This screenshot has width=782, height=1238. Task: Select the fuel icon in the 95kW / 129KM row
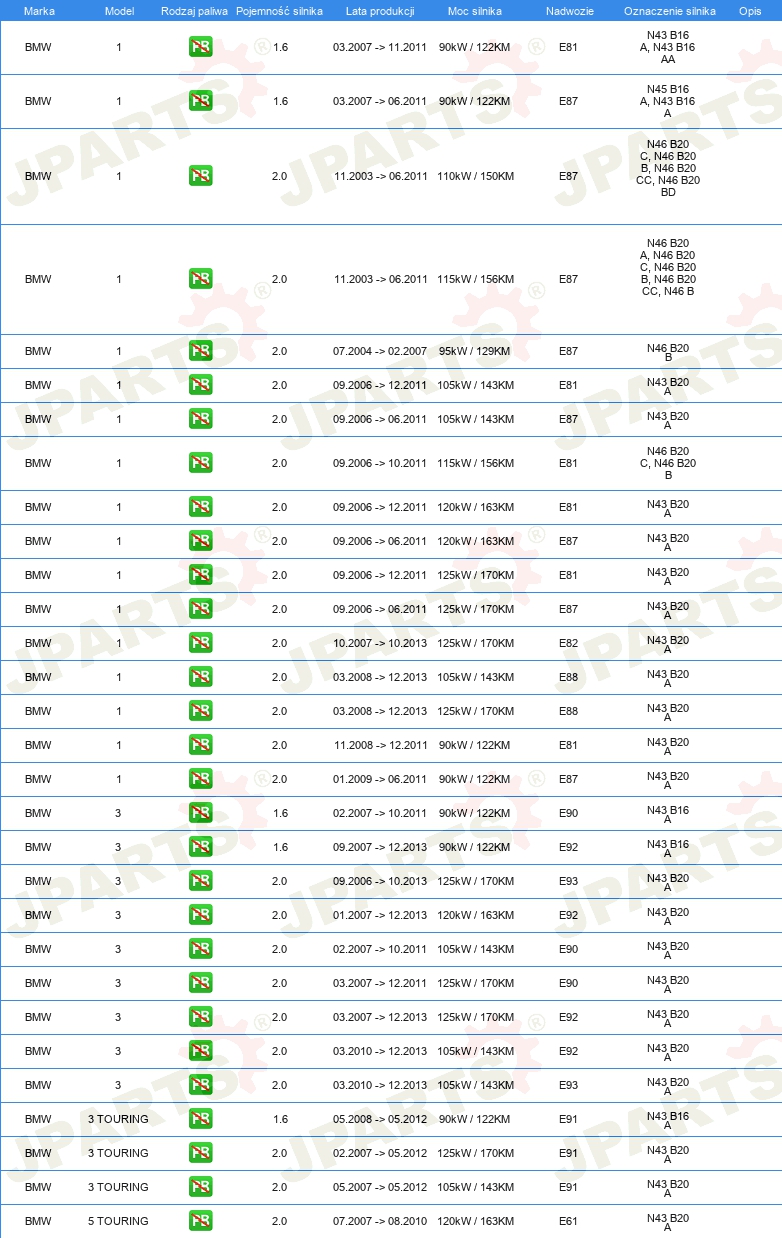[200, 351]
